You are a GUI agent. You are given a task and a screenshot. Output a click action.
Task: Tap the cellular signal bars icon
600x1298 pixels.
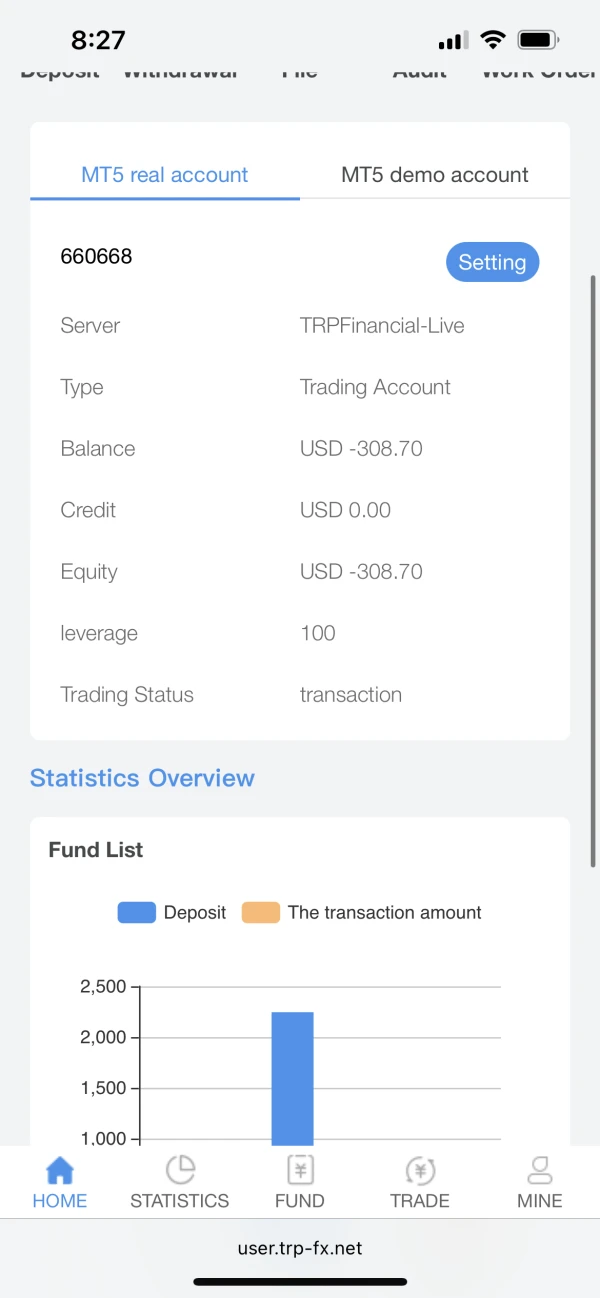(453, 41)
